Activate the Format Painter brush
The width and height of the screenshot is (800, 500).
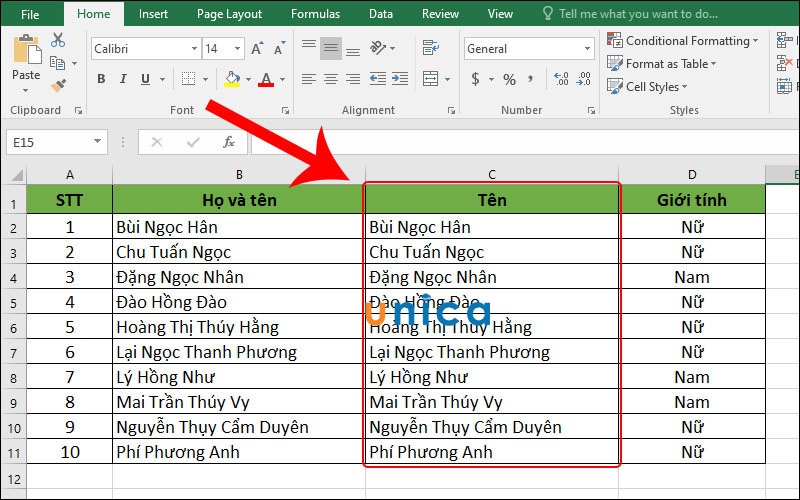pos(58,85)
